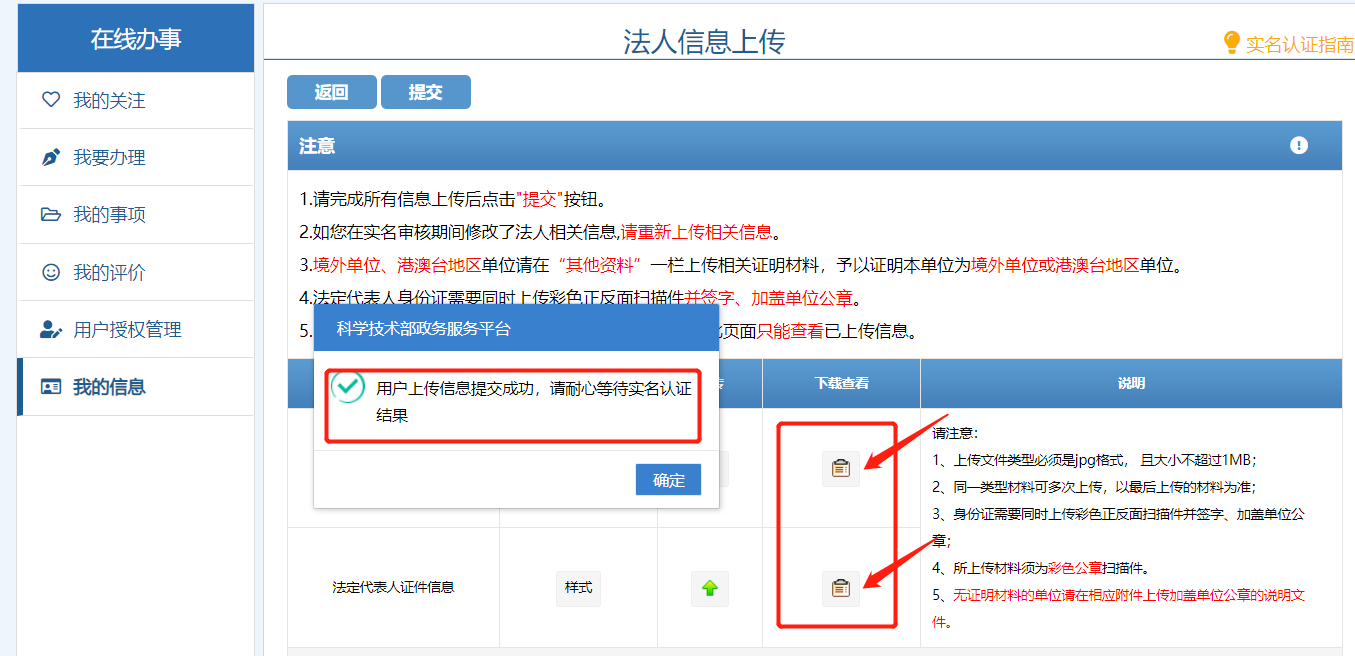This screenshot has width=1355, height=656.
Task: Click the 在线办事 sidebar header
Action: 136,40
